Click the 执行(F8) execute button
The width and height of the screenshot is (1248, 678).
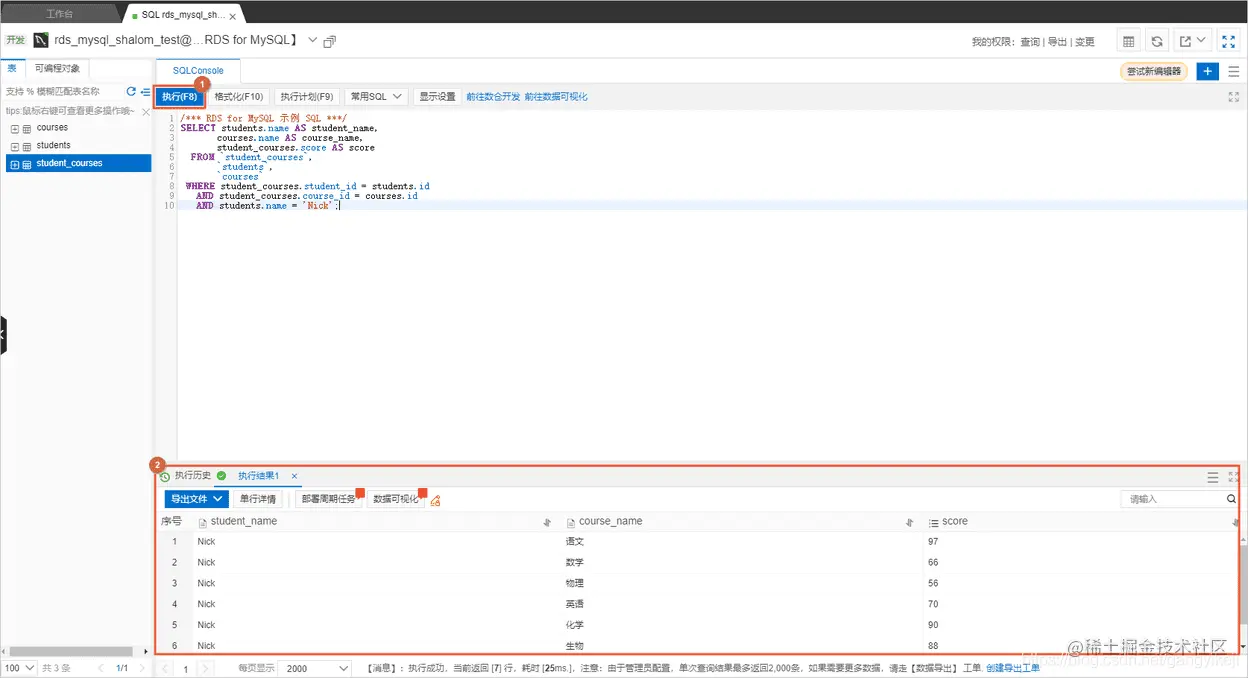[180, 97]
